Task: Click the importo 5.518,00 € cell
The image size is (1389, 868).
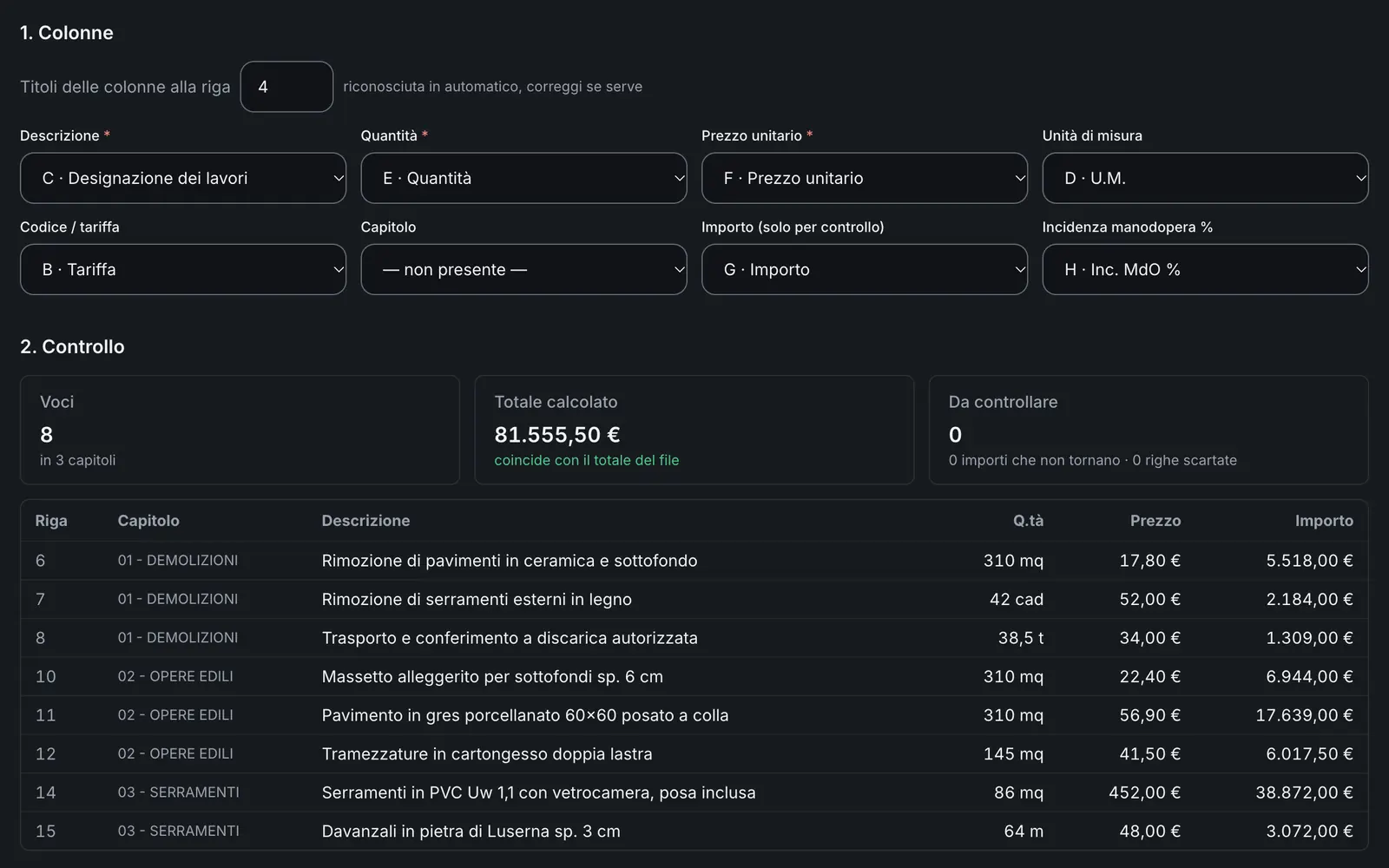Action: tap(1309, 561)
